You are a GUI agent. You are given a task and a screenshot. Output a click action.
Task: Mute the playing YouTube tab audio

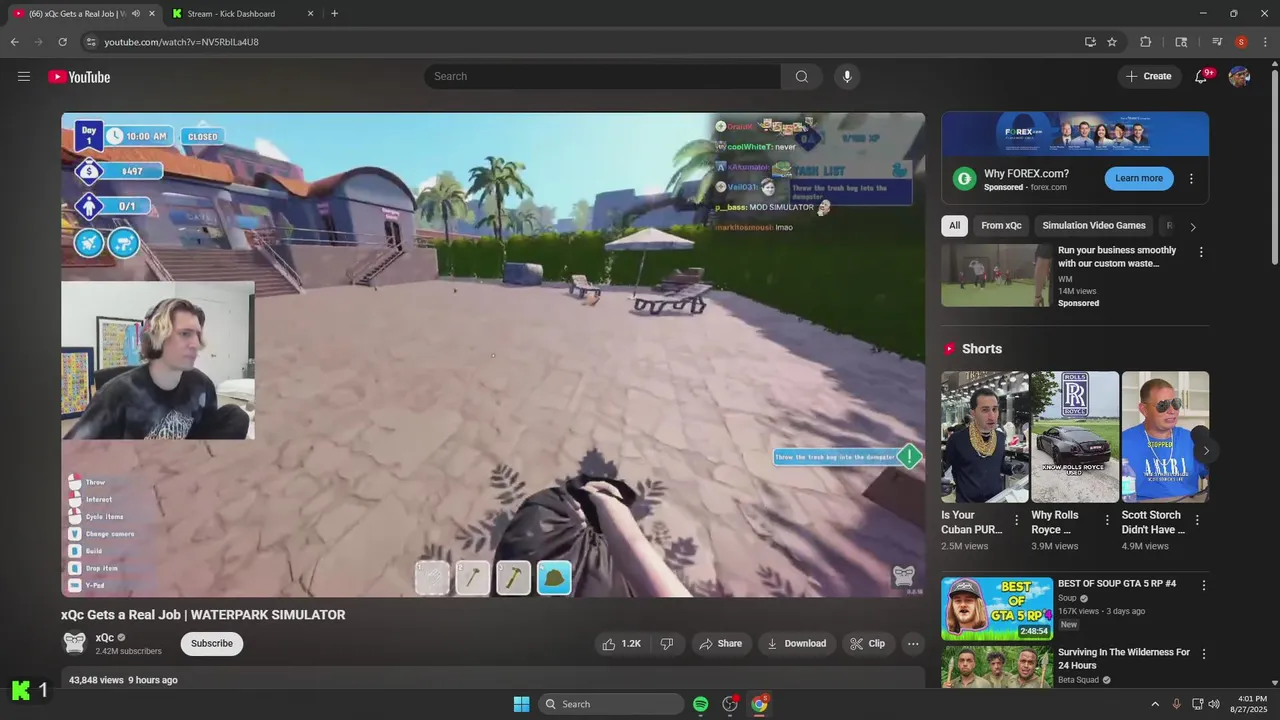point(135,14)
